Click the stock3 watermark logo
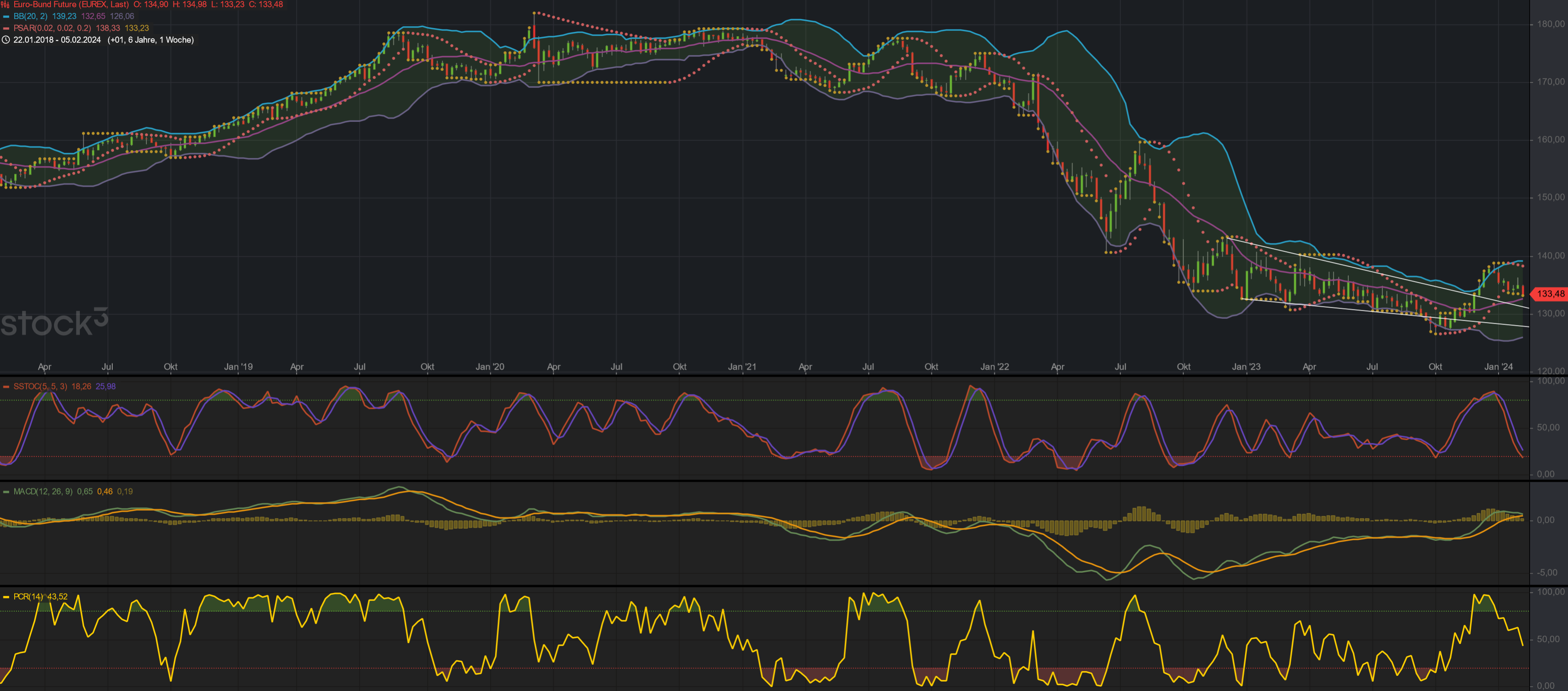The width and height of the screenshot is (1568, 691). [54, 322]
